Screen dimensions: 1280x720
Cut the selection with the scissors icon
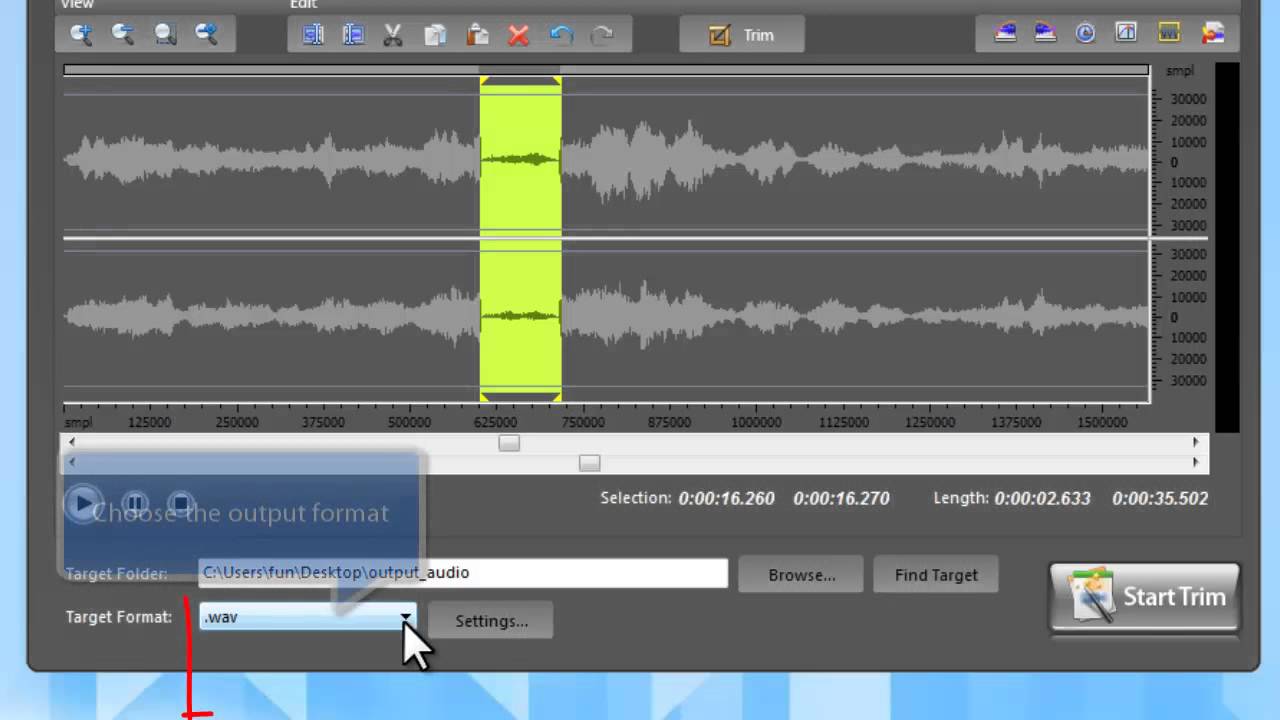click(393, 35)
